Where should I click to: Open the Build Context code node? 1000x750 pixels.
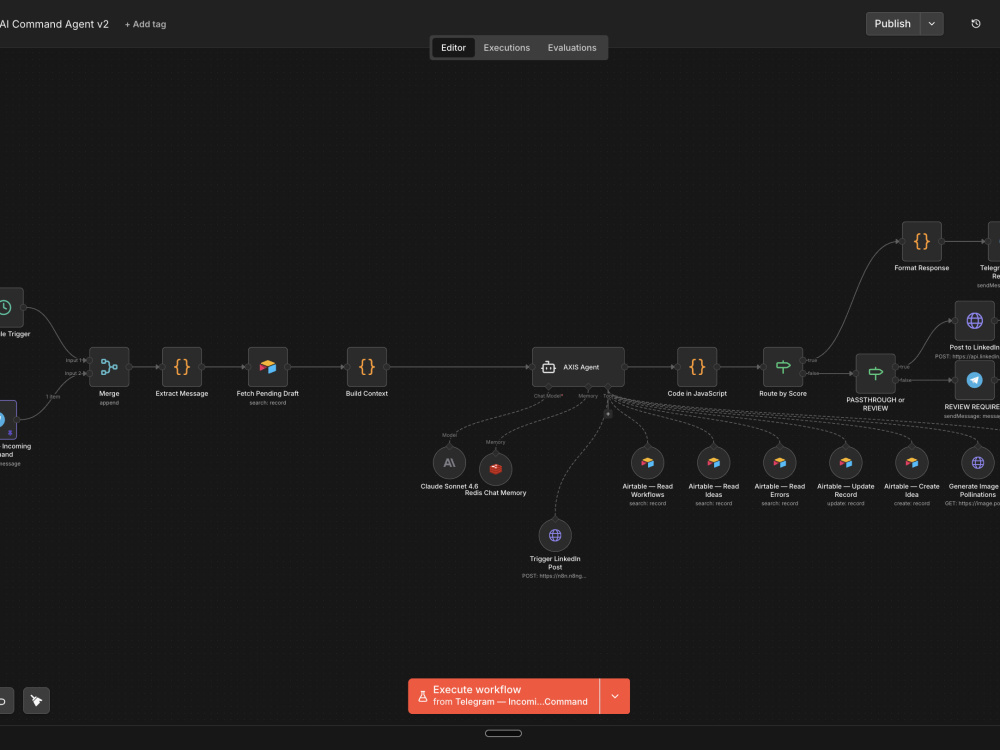[367, 367]
